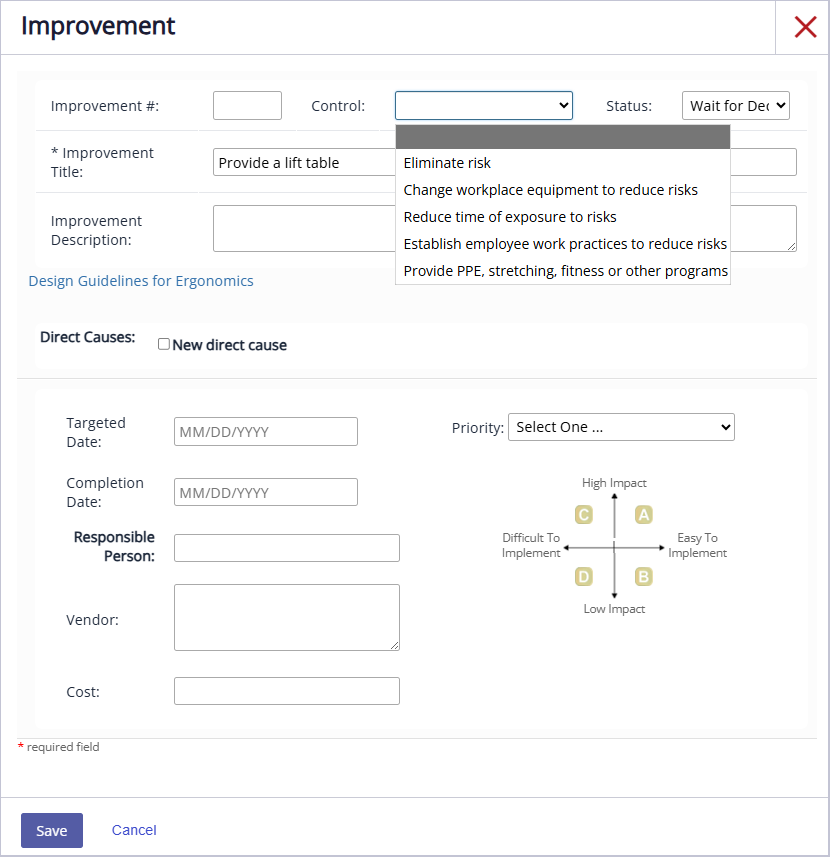This screenshot has height=857, width=830.
Task: Click priority quadrant A badge
Action: coord(644,515)
